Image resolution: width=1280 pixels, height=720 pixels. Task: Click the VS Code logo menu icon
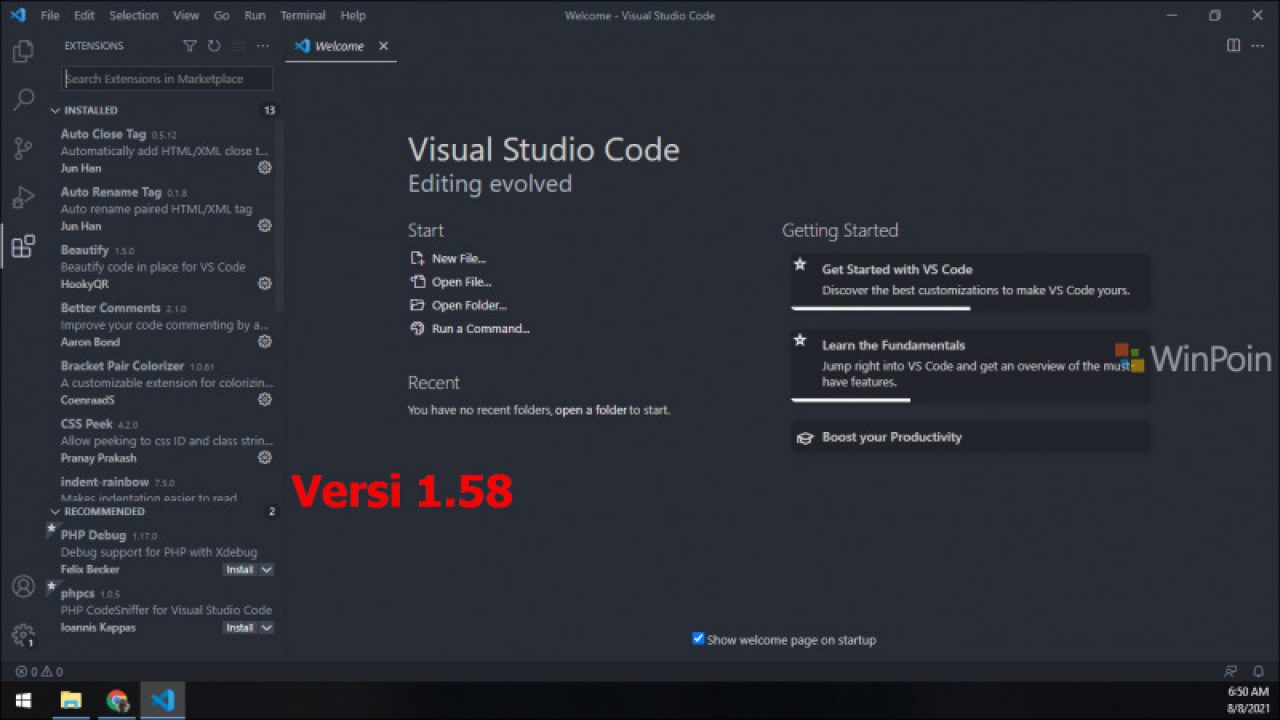[17, 15]
